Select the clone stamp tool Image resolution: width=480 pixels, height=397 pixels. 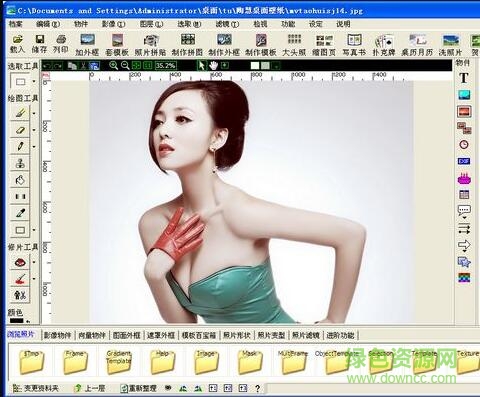(20, 163)
